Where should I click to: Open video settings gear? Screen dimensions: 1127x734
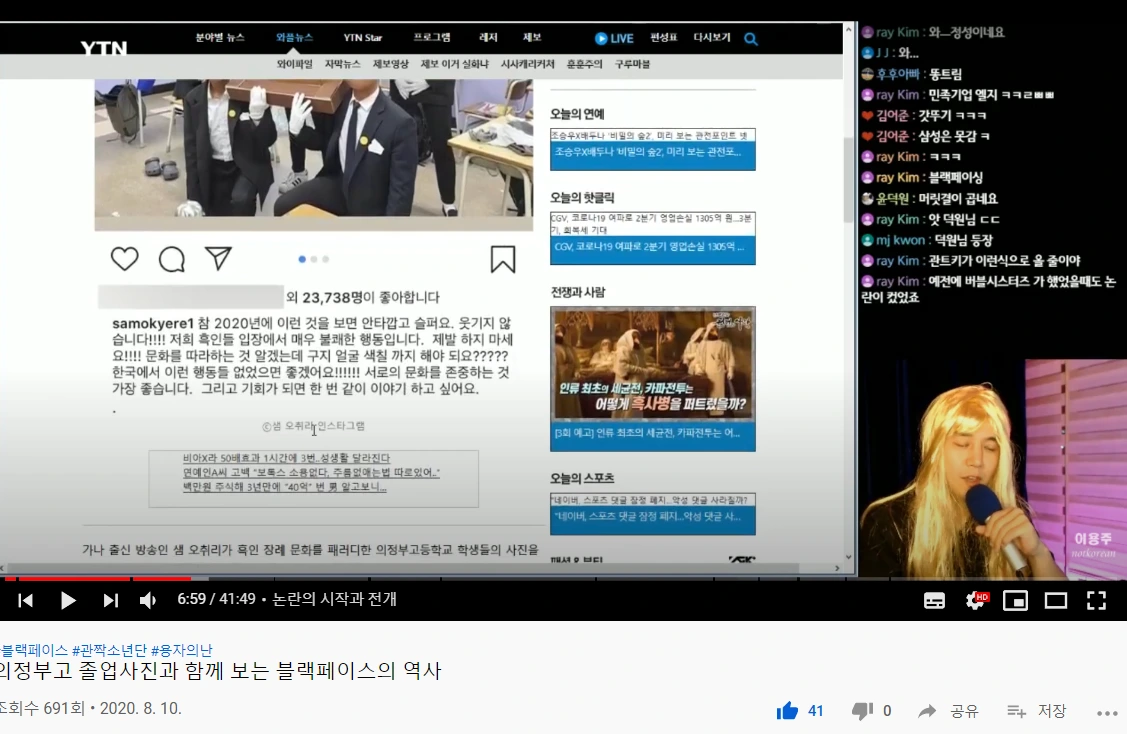coord(975,601)
